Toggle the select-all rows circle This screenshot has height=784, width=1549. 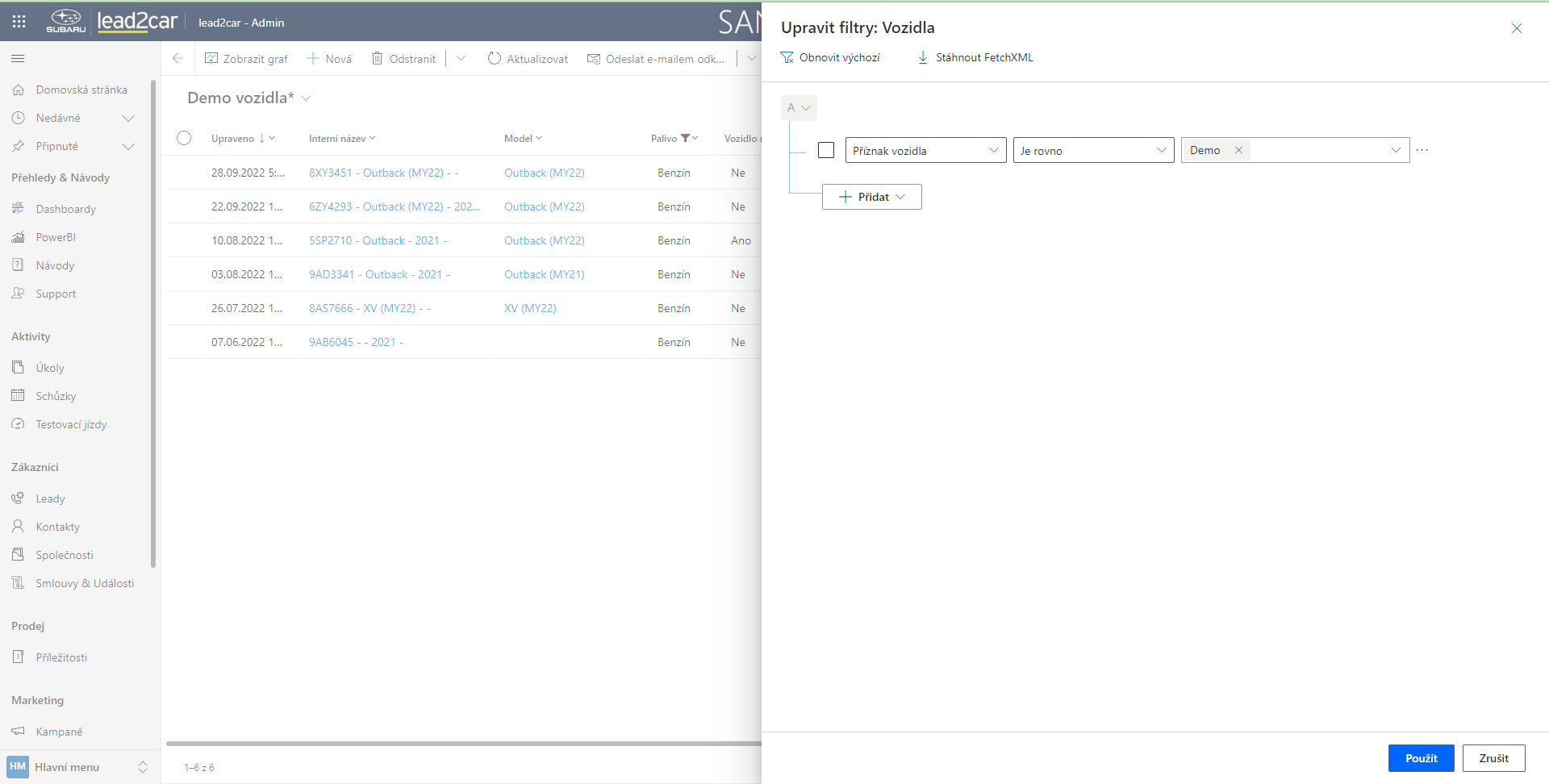click(x=184, y=138)
